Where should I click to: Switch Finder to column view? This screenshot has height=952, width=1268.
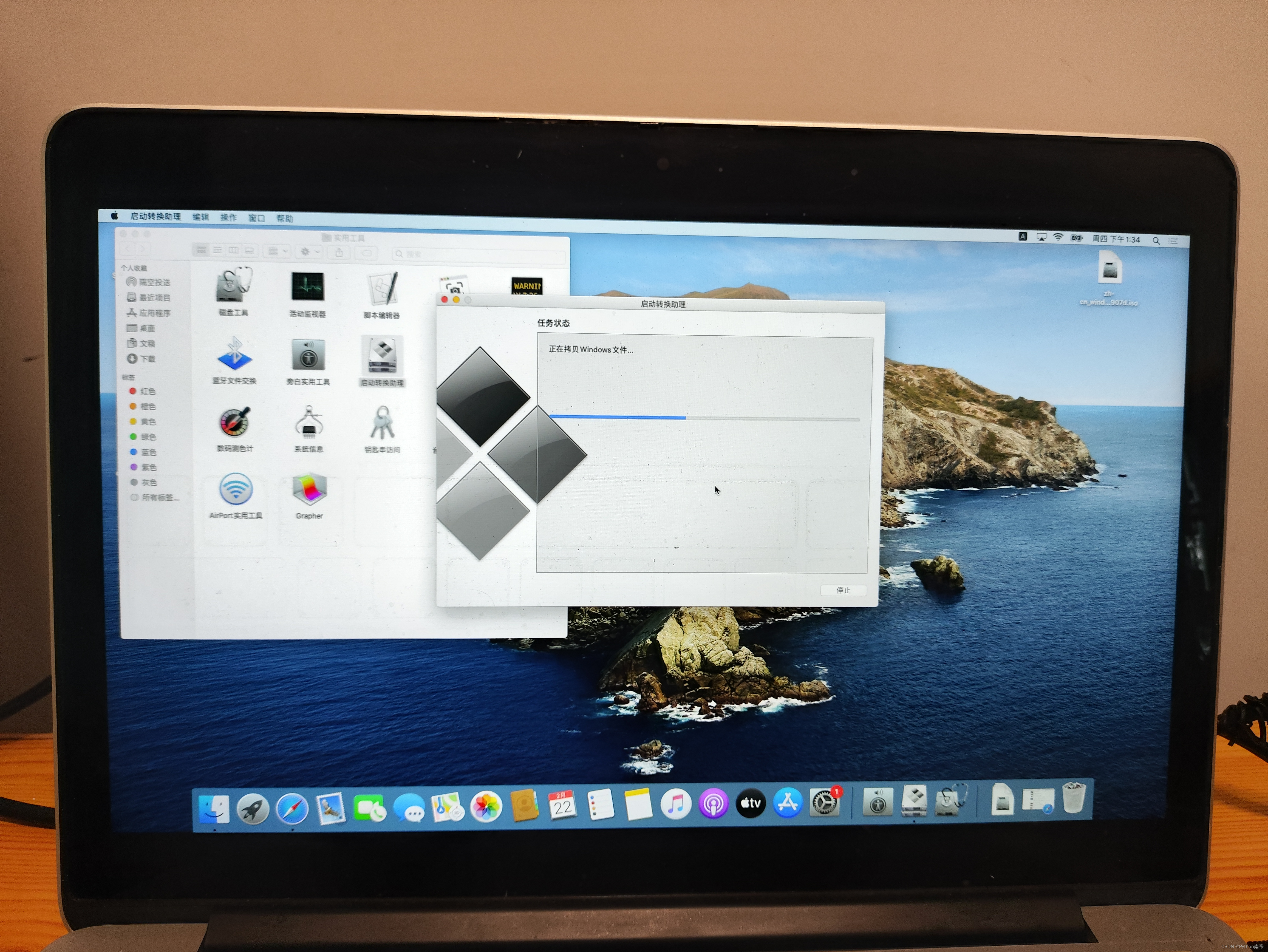click(x=233, y=250)
